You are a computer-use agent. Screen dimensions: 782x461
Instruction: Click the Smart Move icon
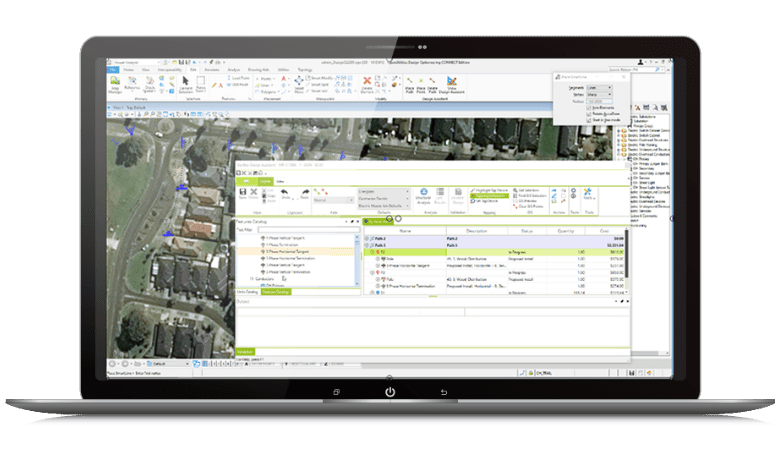299,83
